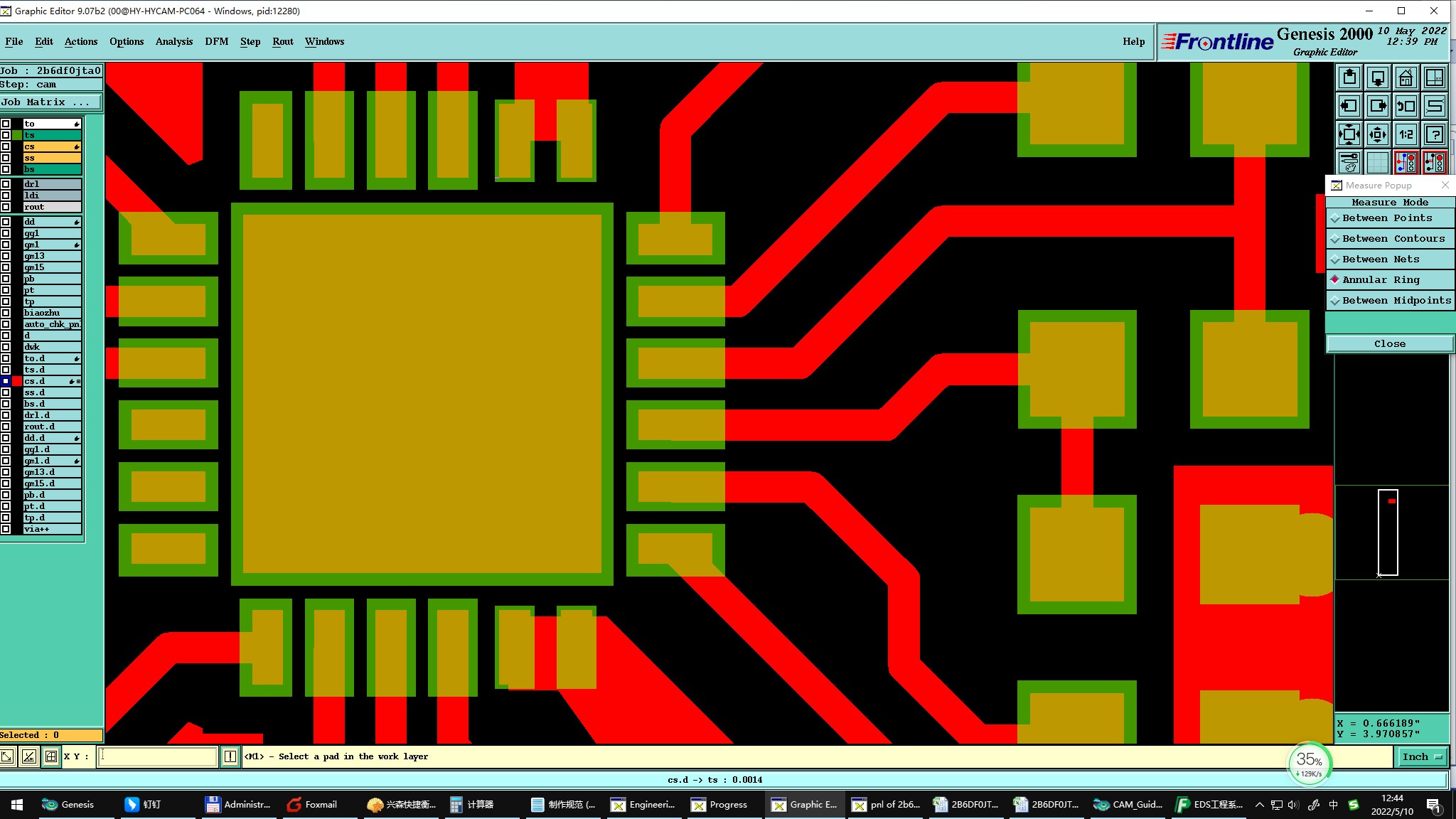The height and width of the screenshot is (819, 1456).
Task: Open the Analysis menu
Action: click(x=173, y=42)
